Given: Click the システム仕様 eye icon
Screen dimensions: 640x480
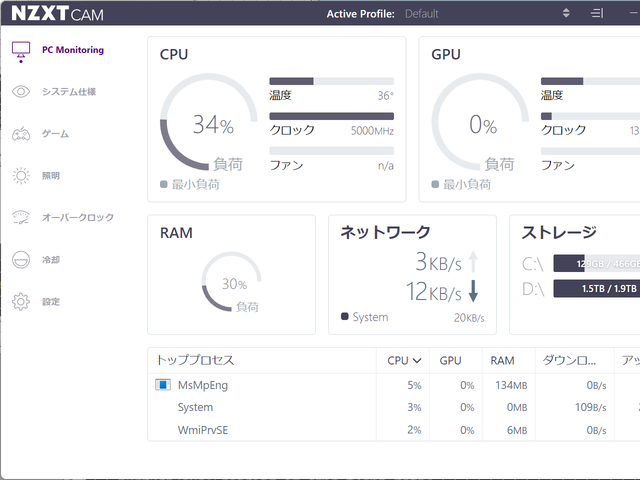Looking at the screenshot, I should point(21,92).
